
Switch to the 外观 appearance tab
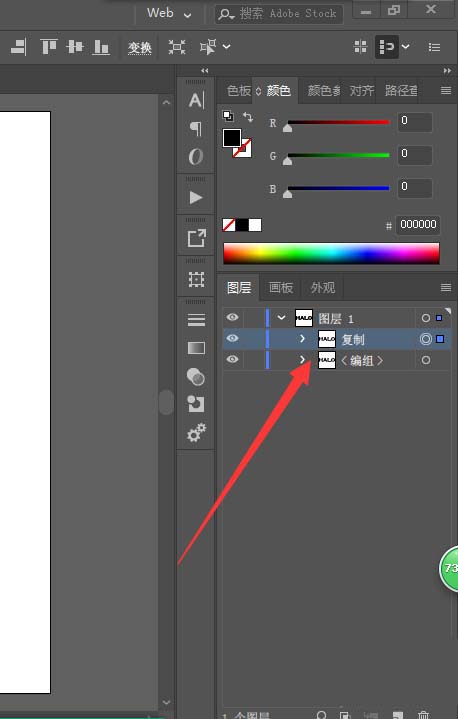[x=323, y=288]
